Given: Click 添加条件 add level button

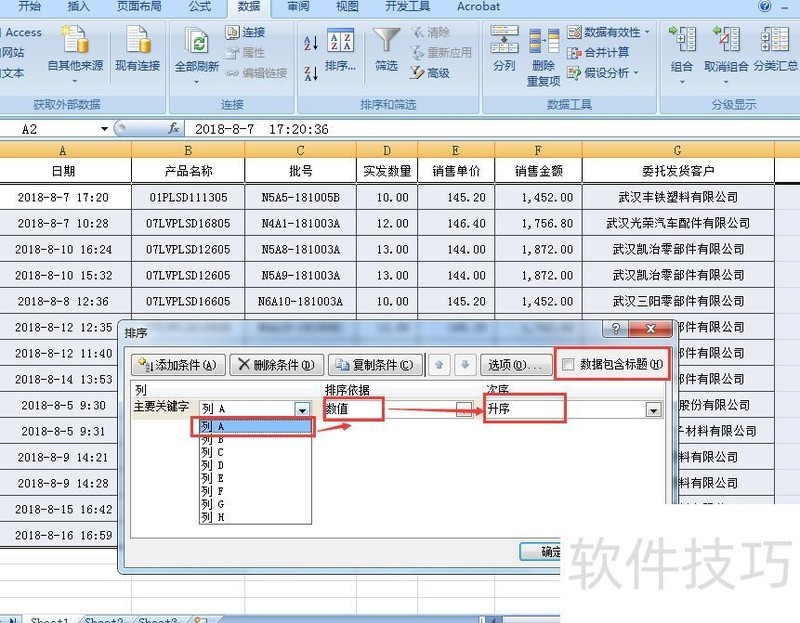Looking at the screenshot, I should [x=178, y=365].
